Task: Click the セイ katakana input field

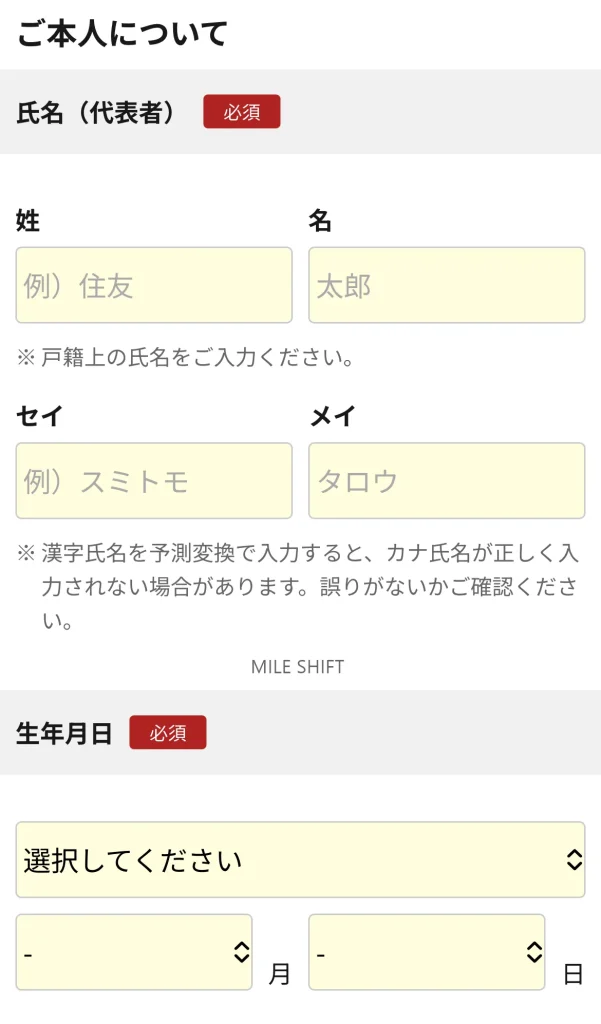Action: (x=154, y=481)
